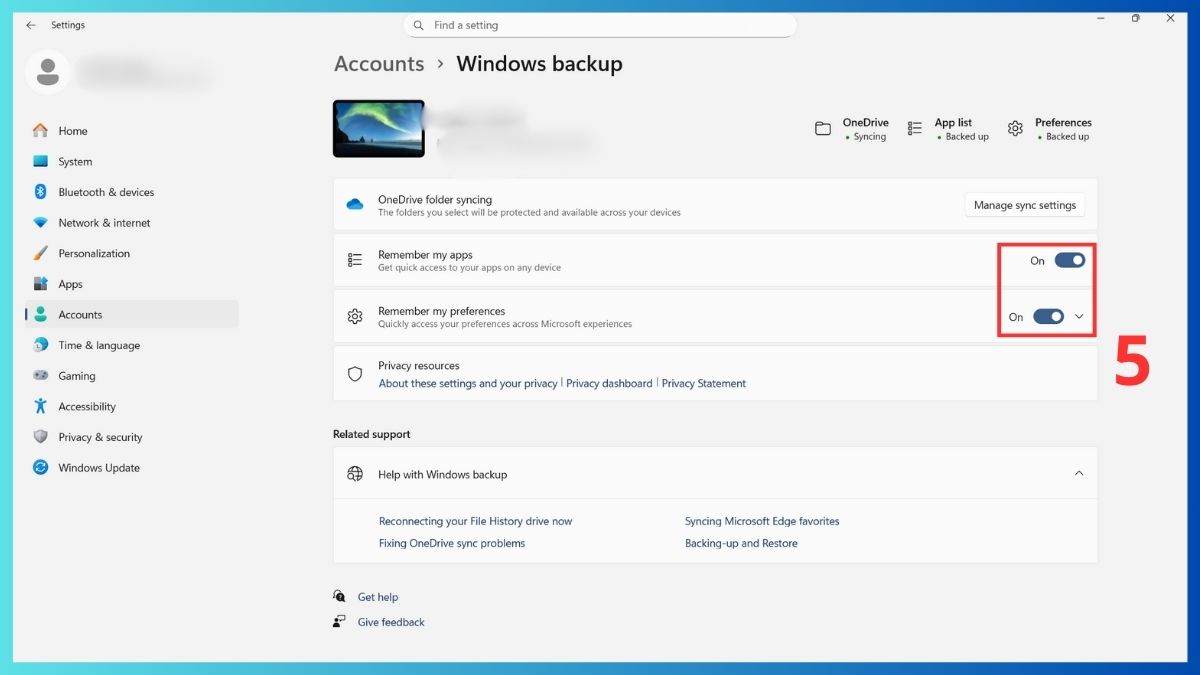Viewport: 1200px width, 675px height.
Task: Turn off Remember my apps toggle
Action: tap(1069, 261)
